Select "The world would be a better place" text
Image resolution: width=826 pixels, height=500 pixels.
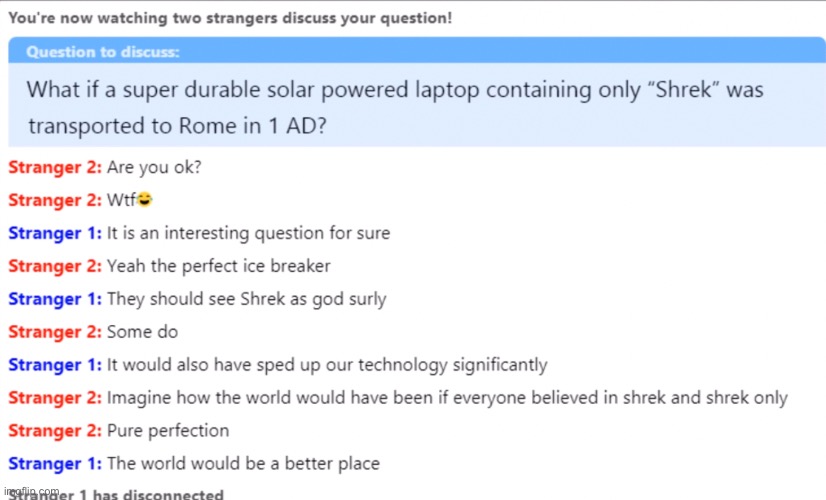pos(243,464)
